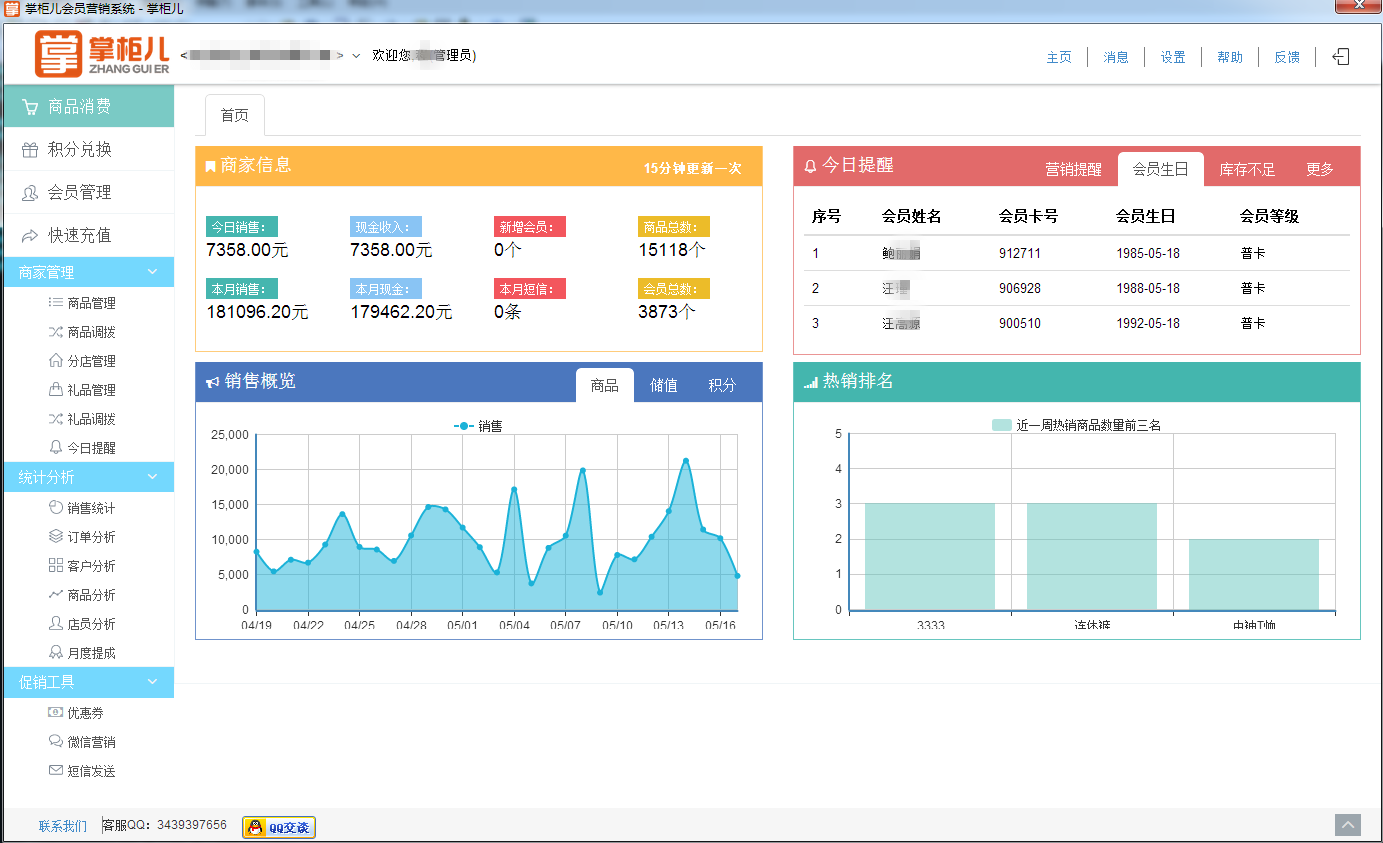Click the birthday 1992-05-18 cell
This screenshot has height=843, width=1383.
click(x=1148, y=323)
